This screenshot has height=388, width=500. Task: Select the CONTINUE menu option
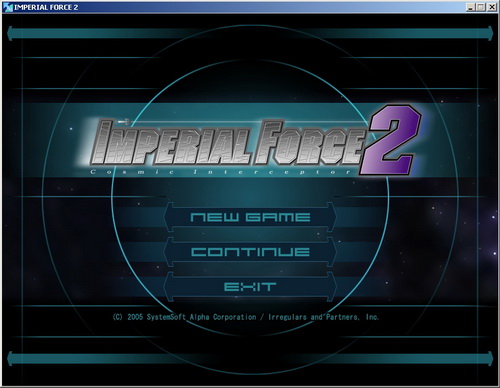(x=250, y=252)
